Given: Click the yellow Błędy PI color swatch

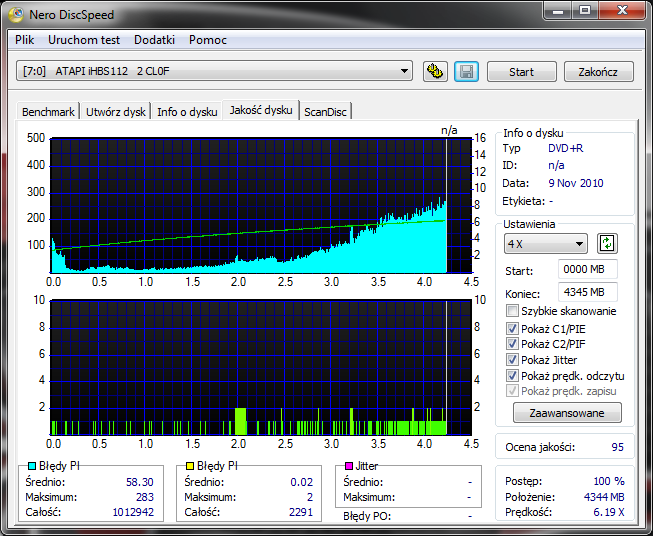Looking at the screenshot, I should (190, 466).
